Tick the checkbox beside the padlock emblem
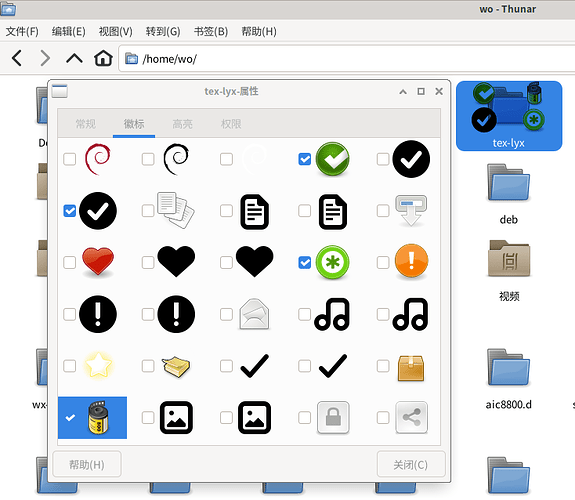This screenshot has height=500, width=575. coord(304,417)
